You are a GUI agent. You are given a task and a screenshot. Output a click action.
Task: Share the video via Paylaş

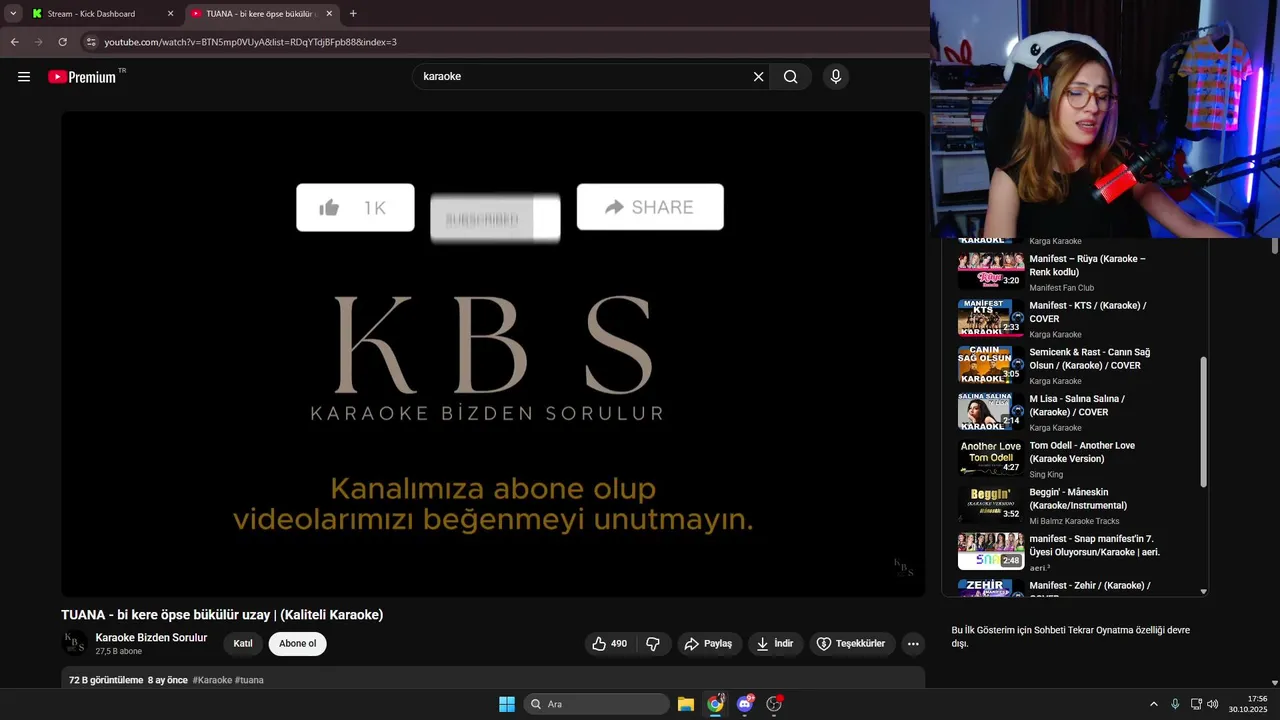click(709, 644)
